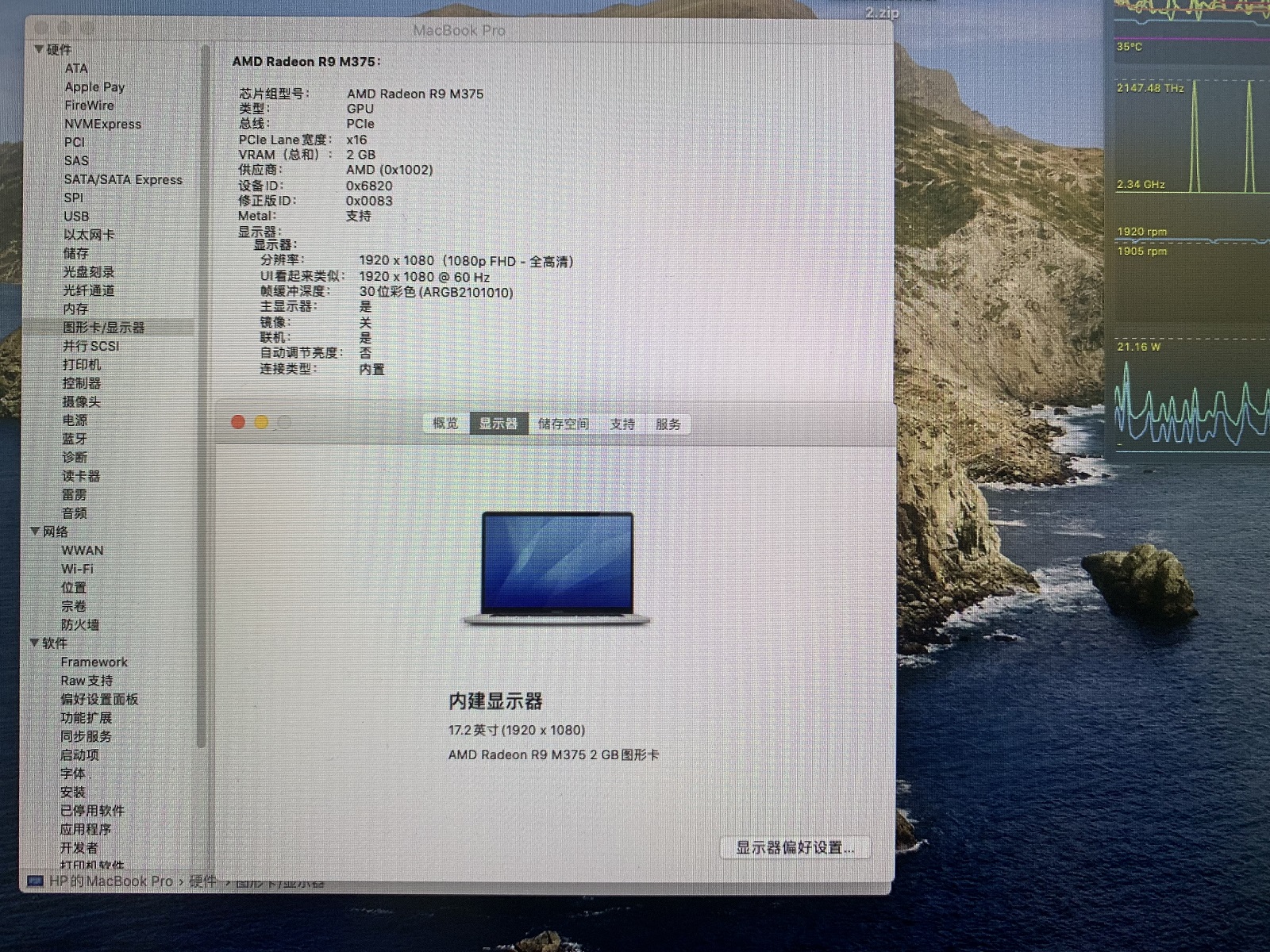Select 电源 power item
The image size is (1270, 952).
point(75,420)
